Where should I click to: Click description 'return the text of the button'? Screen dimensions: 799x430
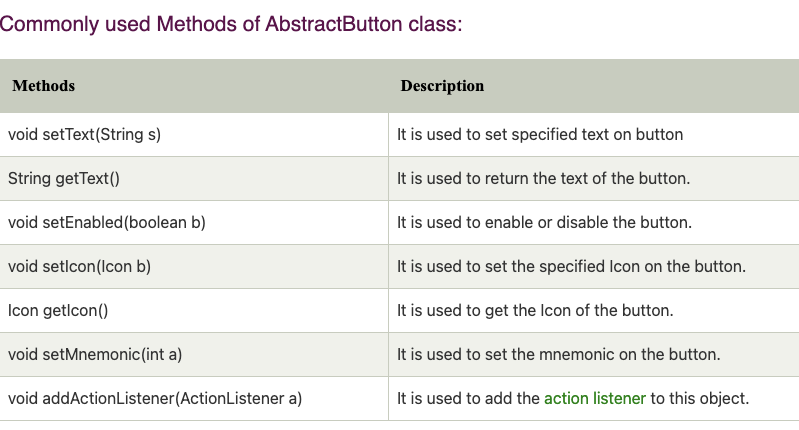point(544,178)
